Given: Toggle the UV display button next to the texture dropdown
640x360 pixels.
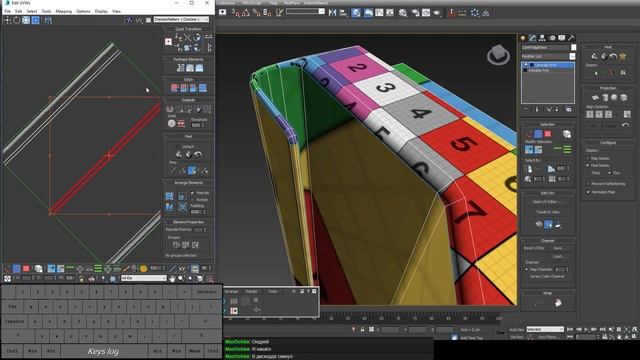Looking at the screenshot, I should tap(139, 20).
